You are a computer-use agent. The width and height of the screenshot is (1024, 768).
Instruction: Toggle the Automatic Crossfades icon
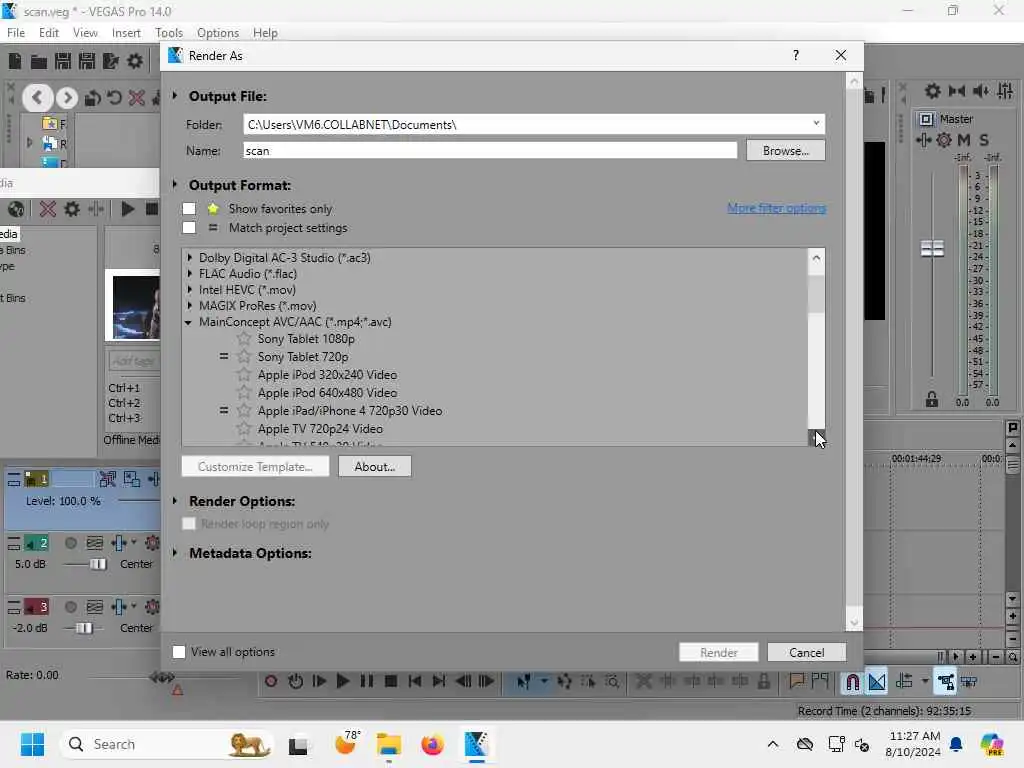877,682
